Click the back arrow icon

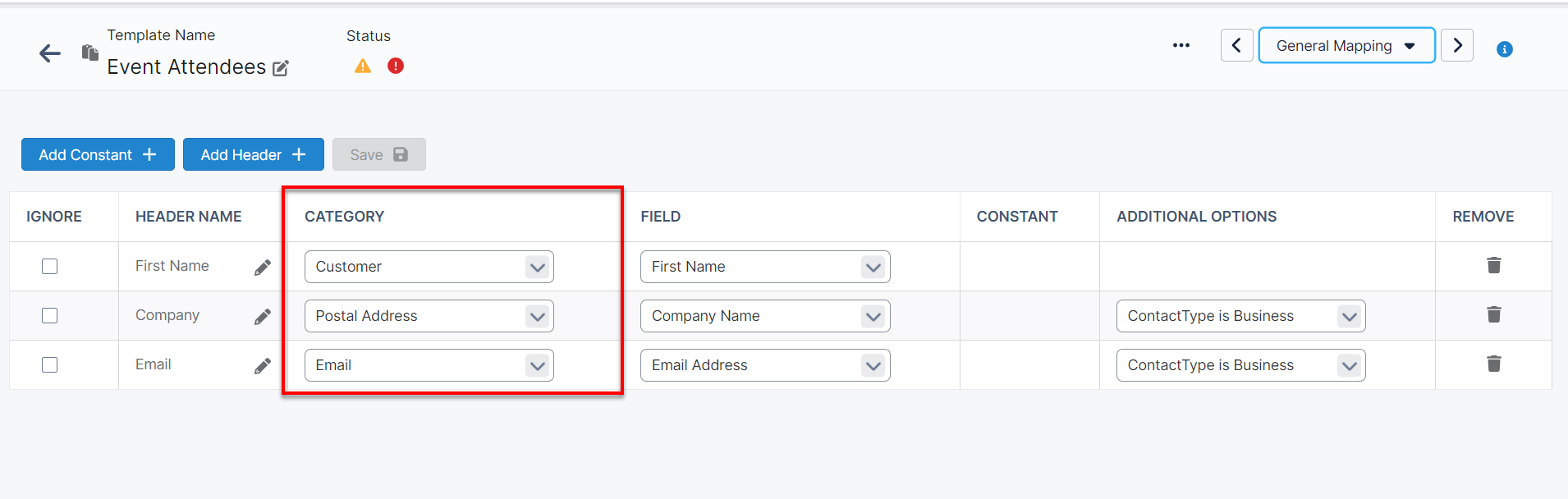(50, 54)
